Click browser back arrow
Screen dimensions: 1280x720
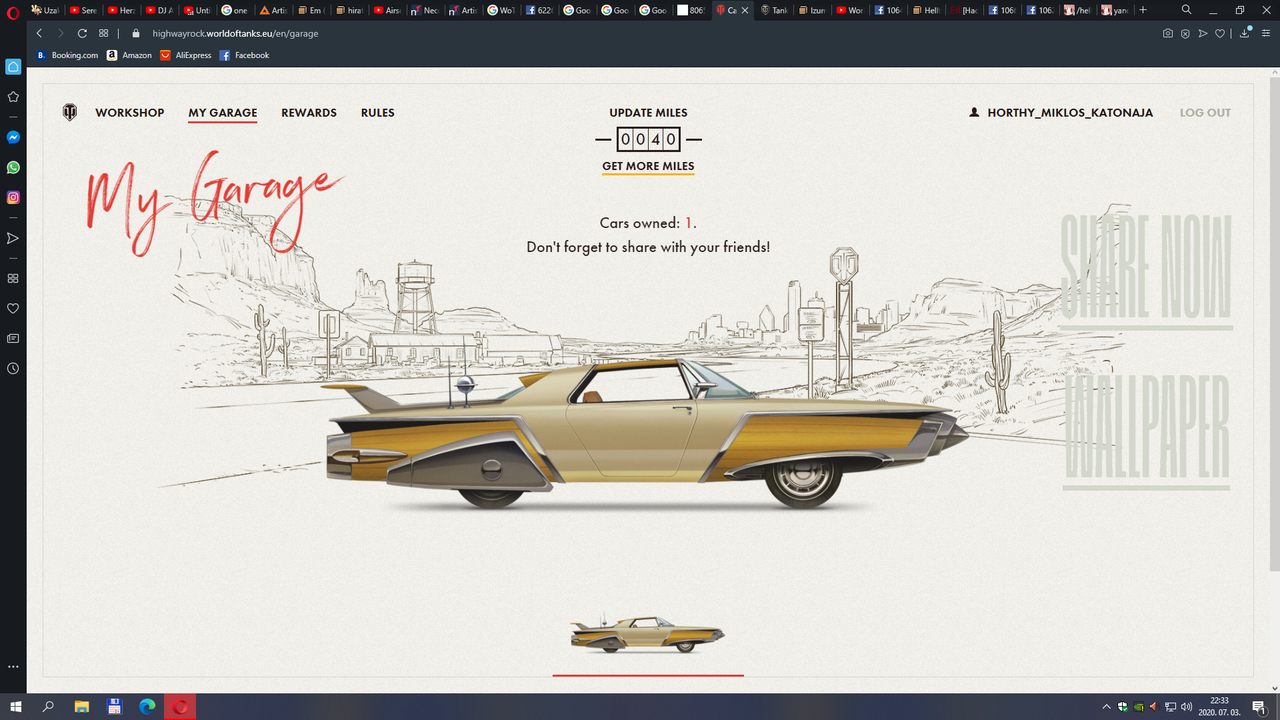click(x=39, y=33)
